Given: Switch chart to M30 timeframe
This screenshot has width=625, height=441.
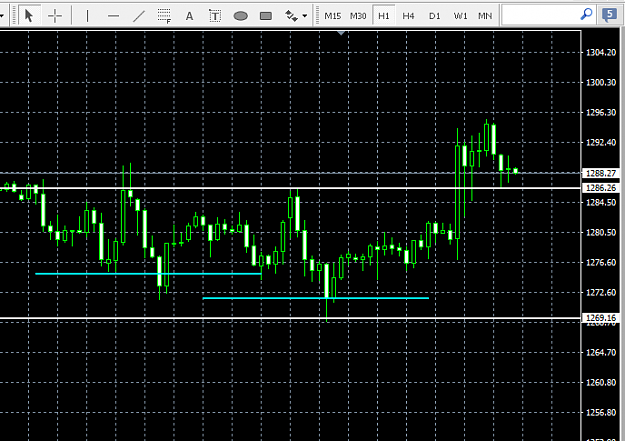Looking at the screenshot, I should [358, 16].
